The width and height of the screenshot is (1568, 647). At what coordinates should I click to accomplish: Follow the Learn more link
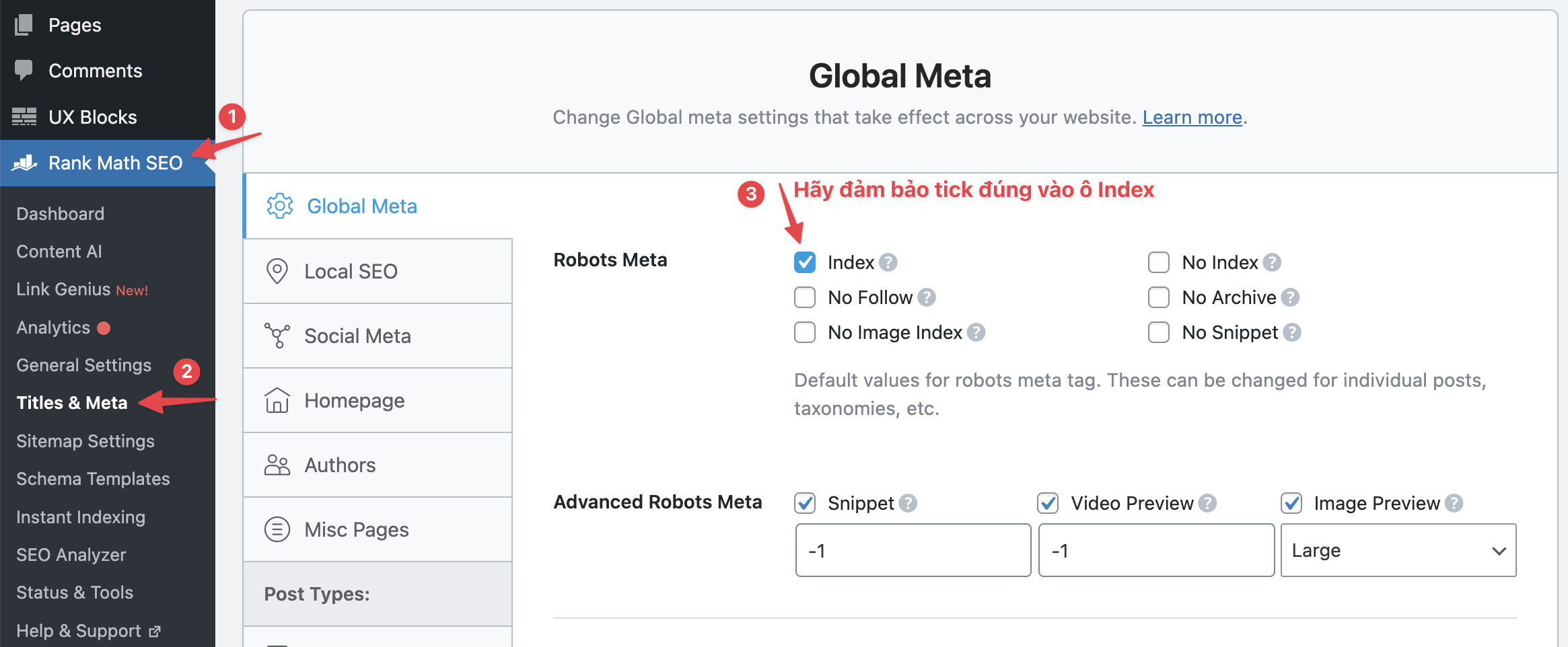[x=1192, y=118]
